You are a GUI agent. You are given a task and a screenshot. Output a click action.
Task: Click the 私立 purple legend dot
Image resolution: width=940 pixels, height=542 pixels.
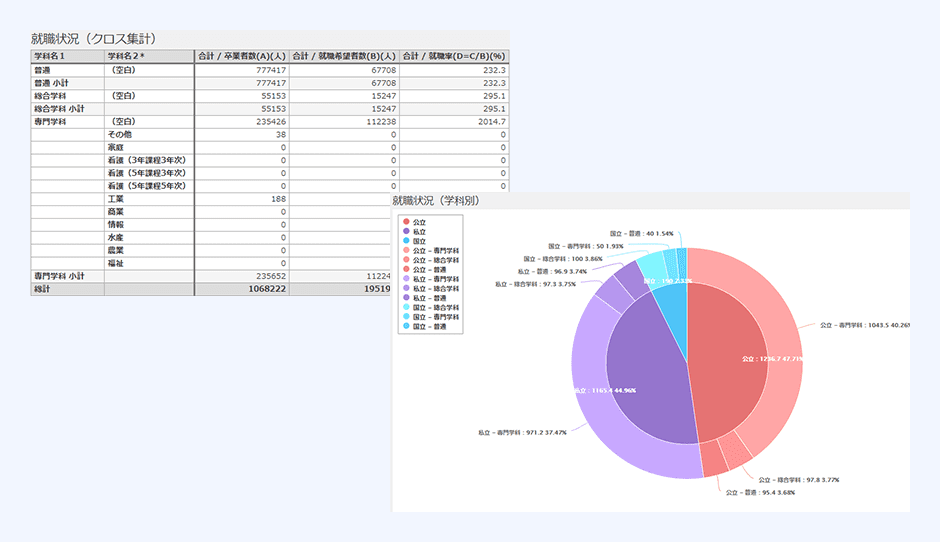click(405, 230)
